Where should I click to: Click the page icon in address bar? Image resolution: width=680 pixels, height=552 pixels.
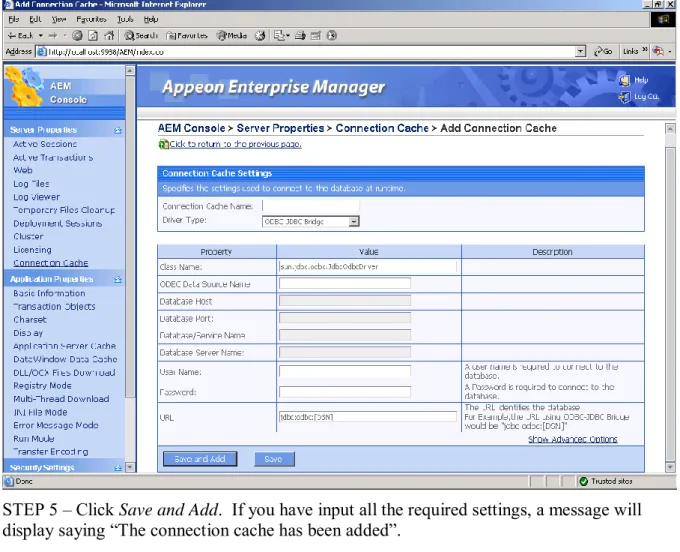click(42, 52)
